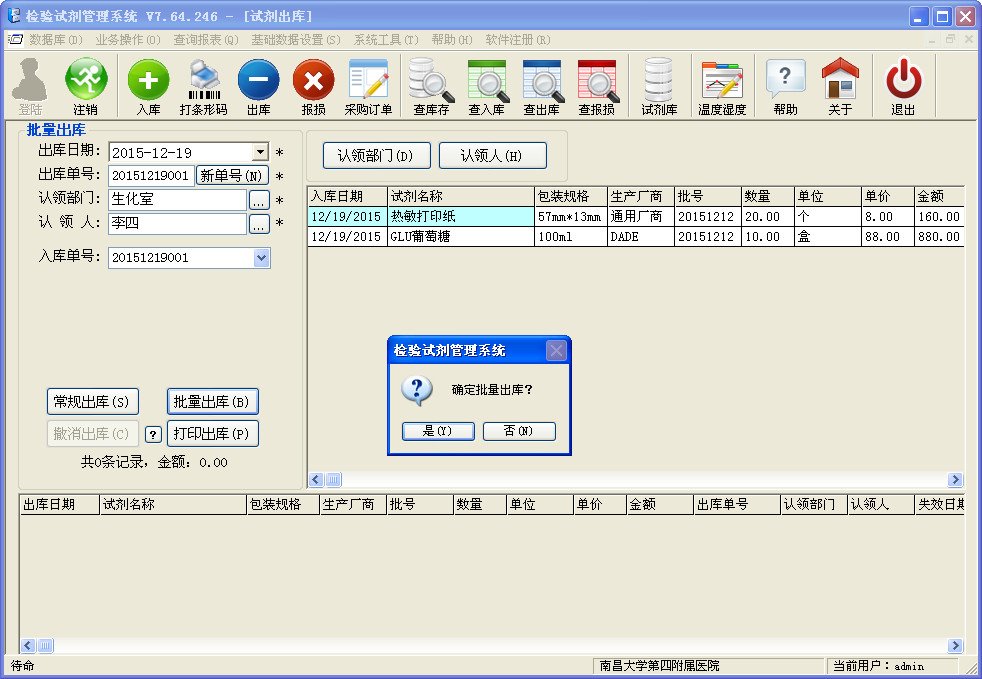Screen dimensions: 982x679
Task: Click the 常规出库(S) button
Action: click(x=92, y=402)
